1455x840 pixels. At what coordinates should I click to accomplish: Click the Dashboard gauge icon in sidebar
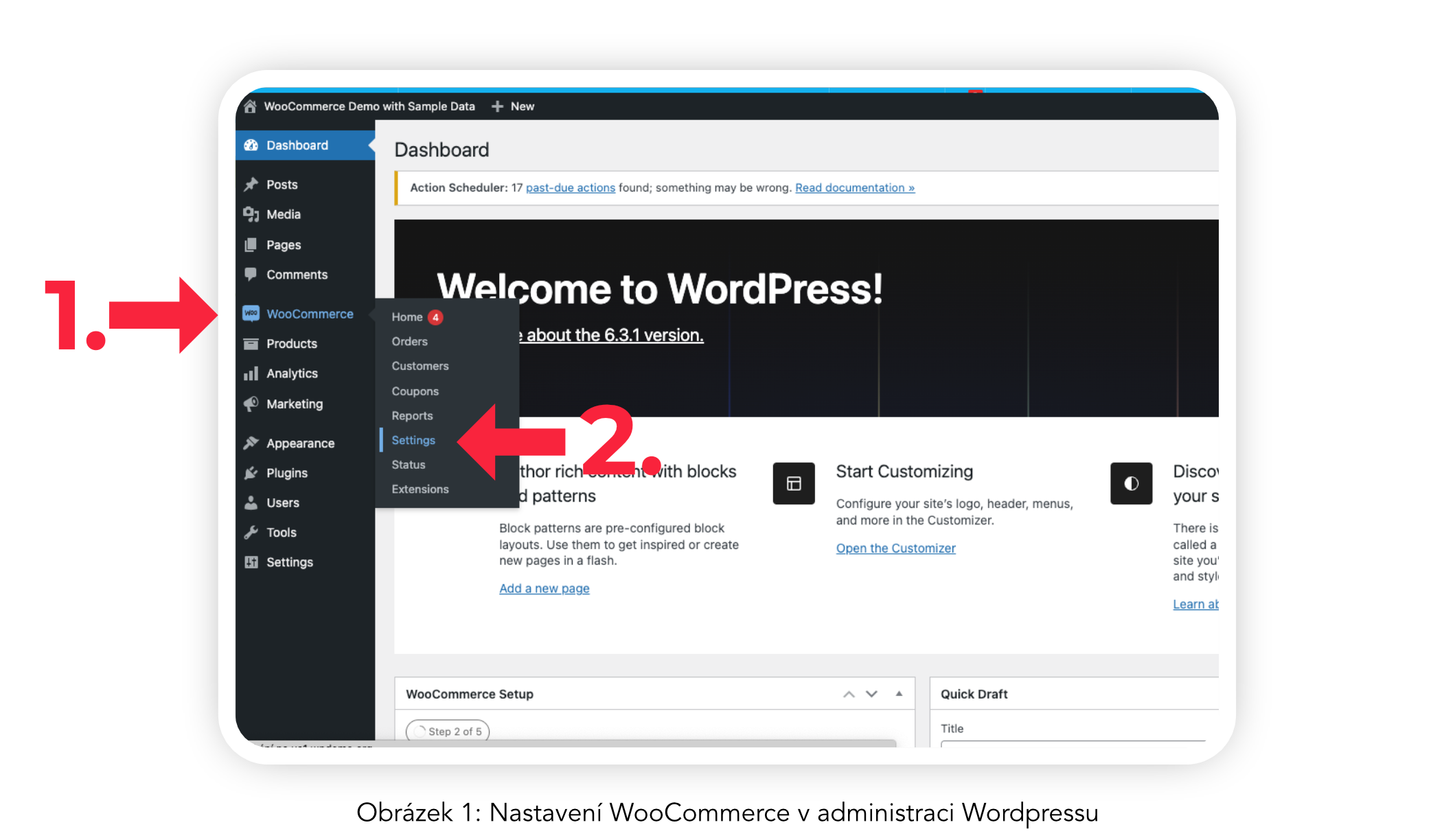tap(251, 145)
